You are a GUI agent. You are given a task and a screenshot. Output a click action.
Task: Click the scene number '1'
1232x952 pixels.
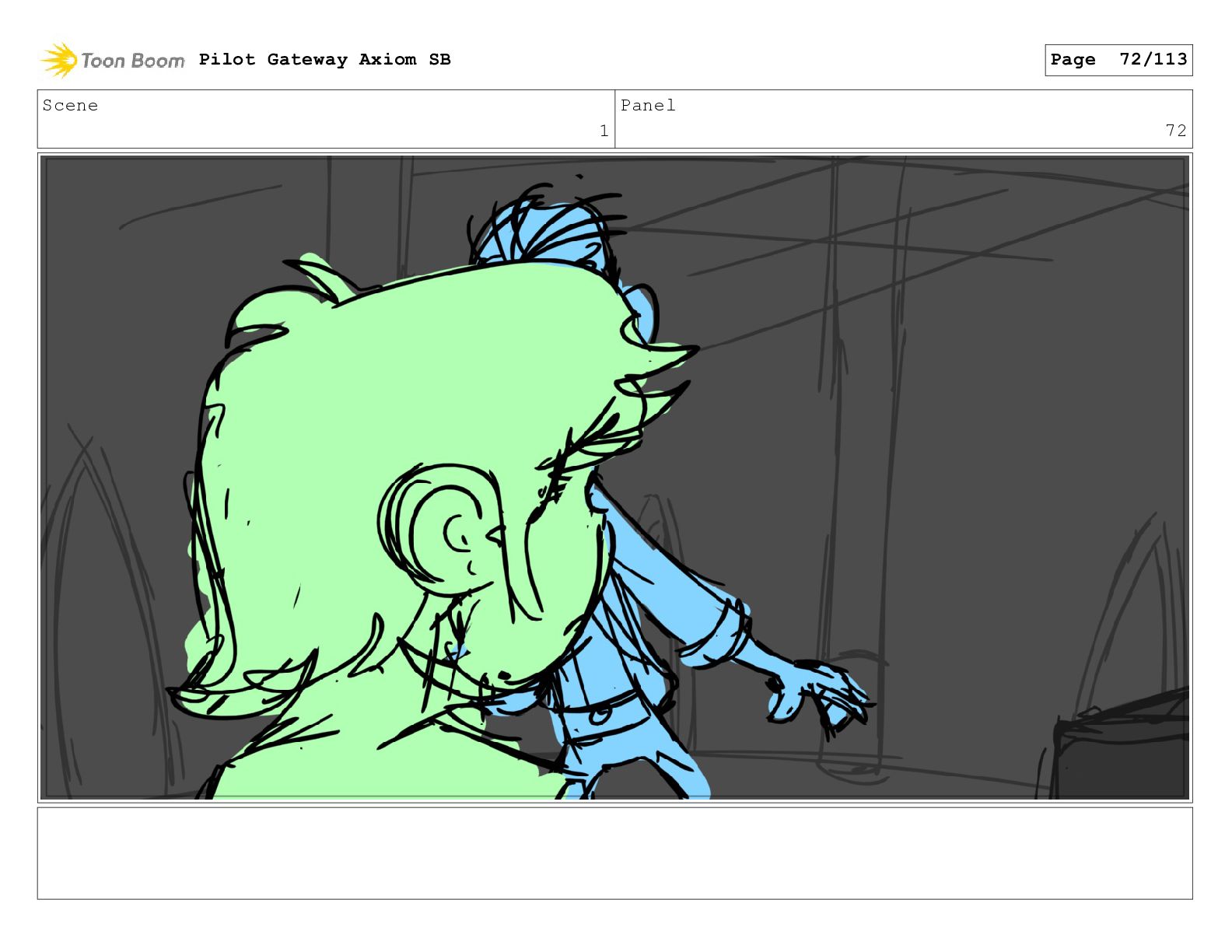point(604,131)
